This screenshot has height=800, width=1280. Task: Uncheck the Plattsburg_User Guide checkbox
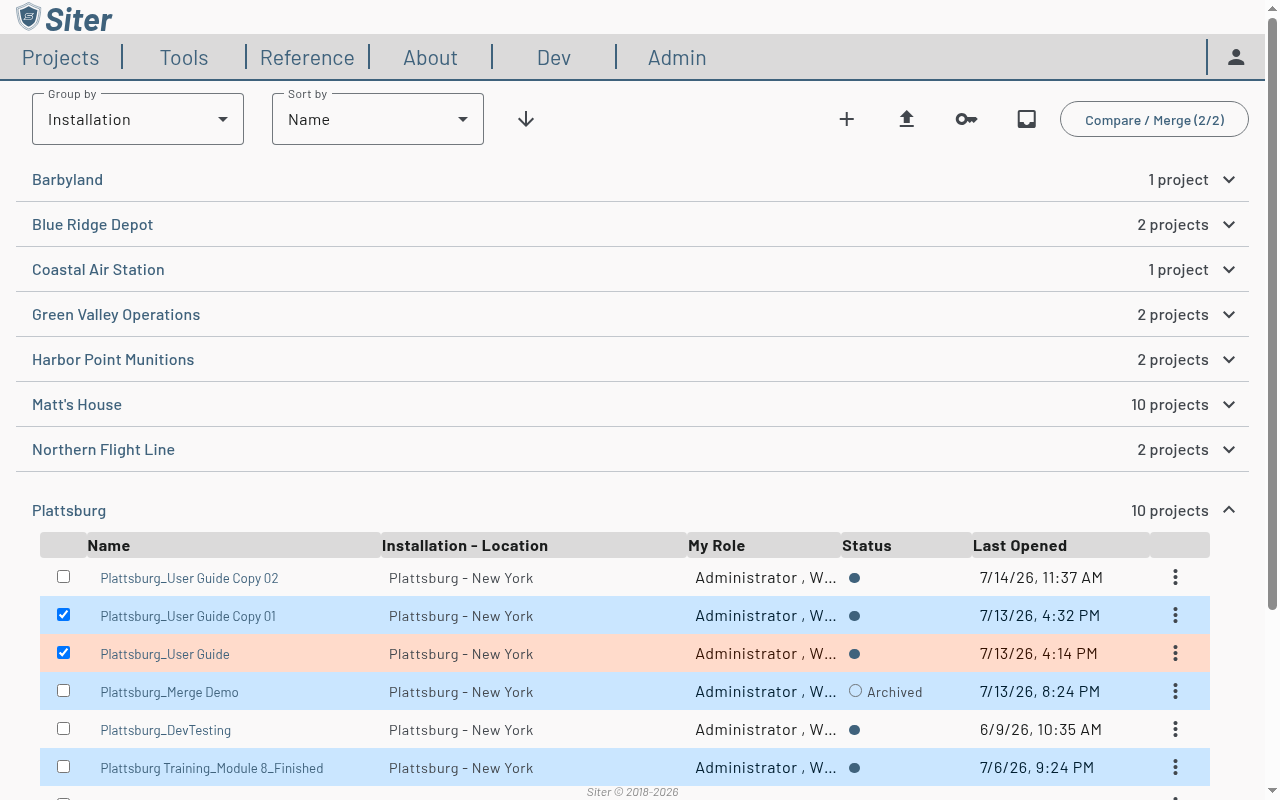64,653
